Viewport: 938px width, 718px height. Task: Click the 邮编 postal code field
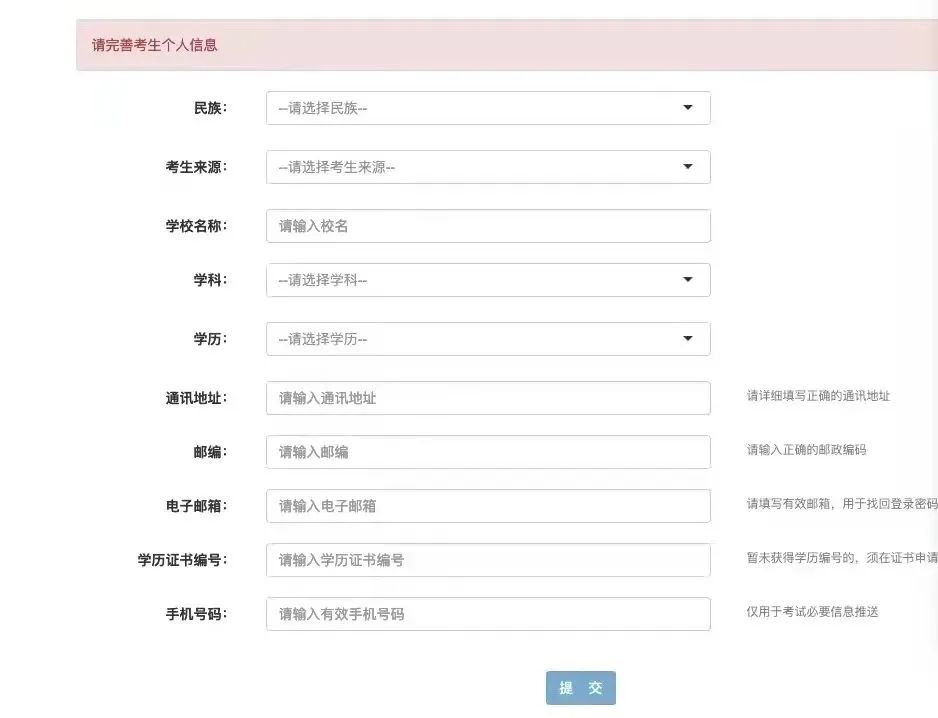point(487,451)
